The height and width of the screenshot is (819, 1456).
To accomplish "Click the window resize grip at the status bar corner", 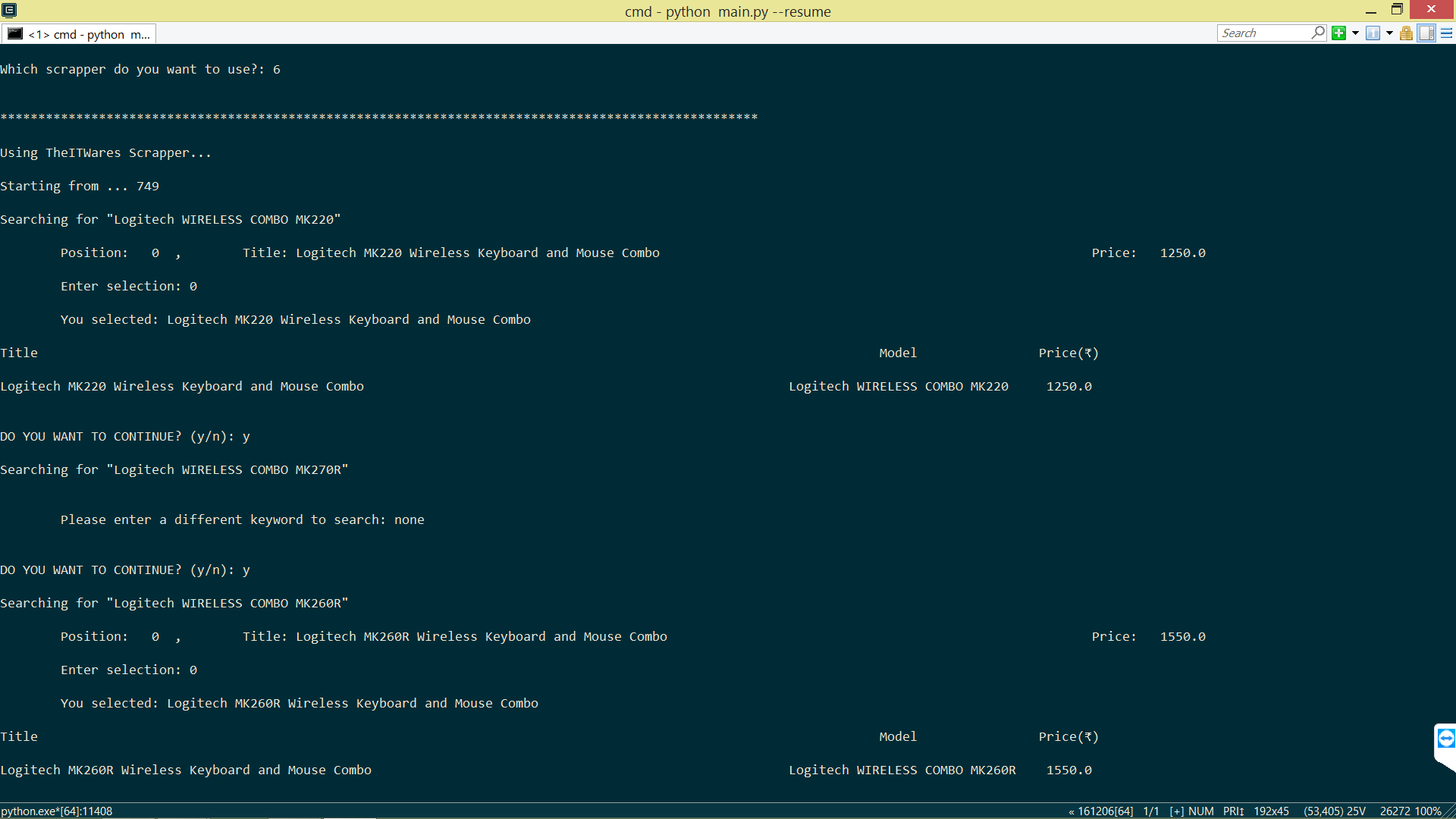I will (1449, 812).
